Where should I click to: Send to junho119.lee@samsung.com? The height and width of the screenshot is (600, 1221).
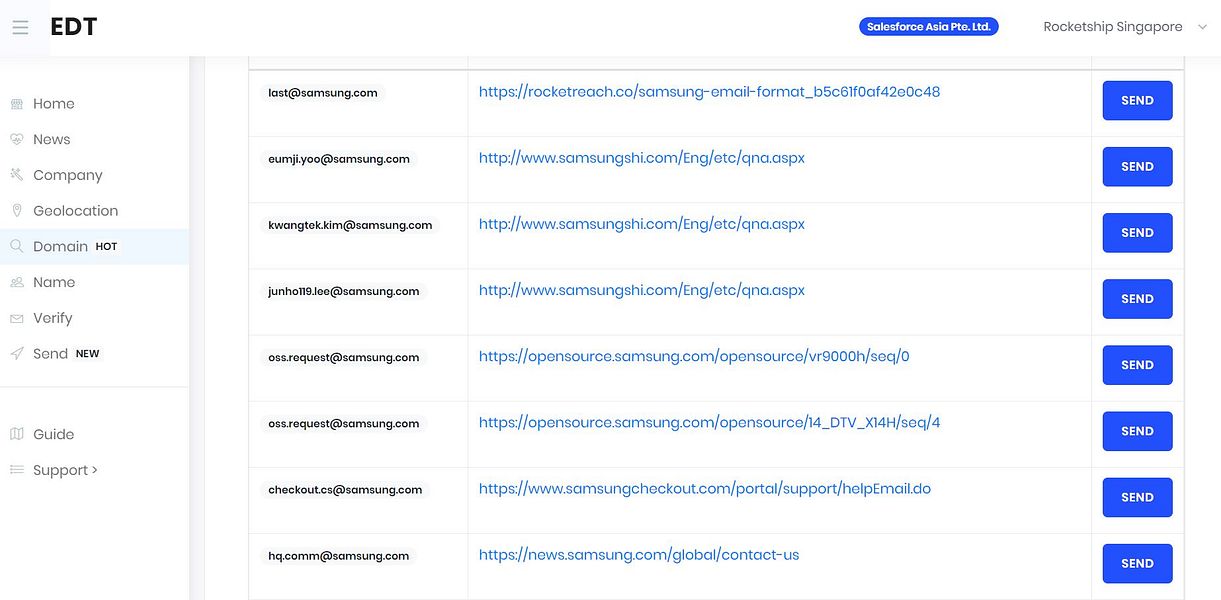pos(1137,299)
